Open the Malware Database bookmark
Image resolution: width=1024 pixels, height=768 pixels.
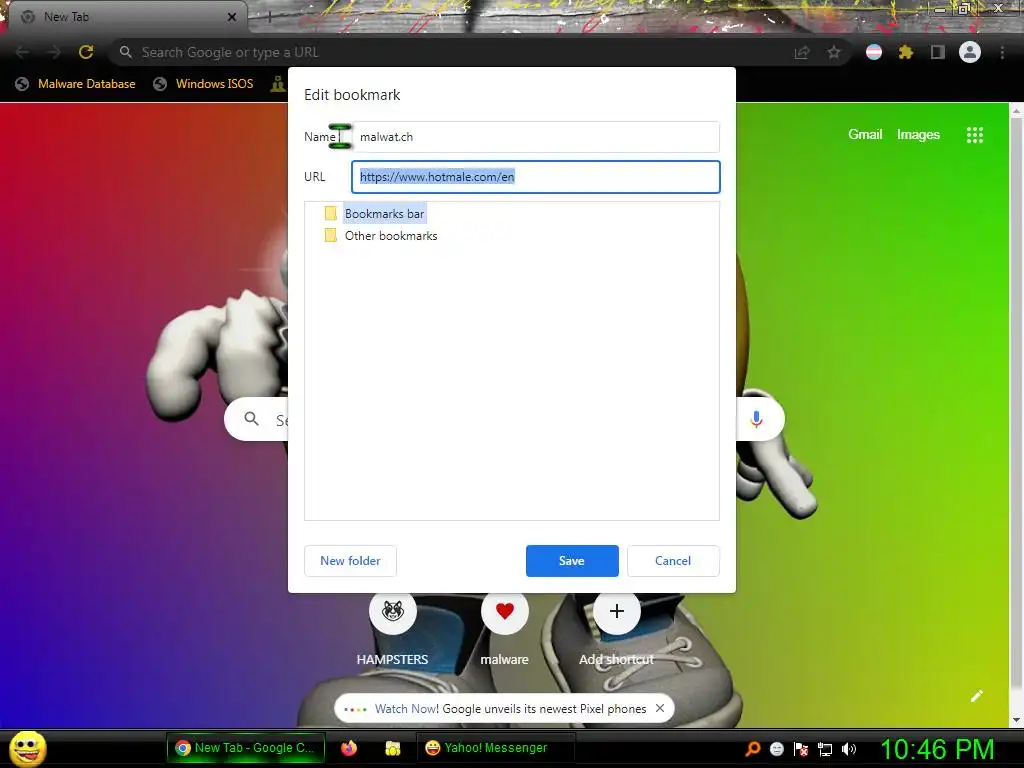pos(76,84)
